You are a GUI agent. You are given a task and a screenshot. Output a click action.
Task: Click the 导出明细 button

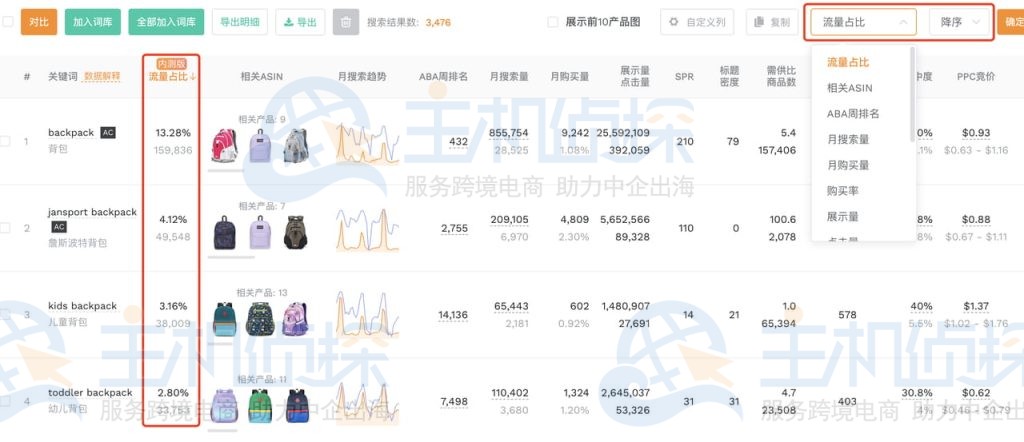(240, 22)
